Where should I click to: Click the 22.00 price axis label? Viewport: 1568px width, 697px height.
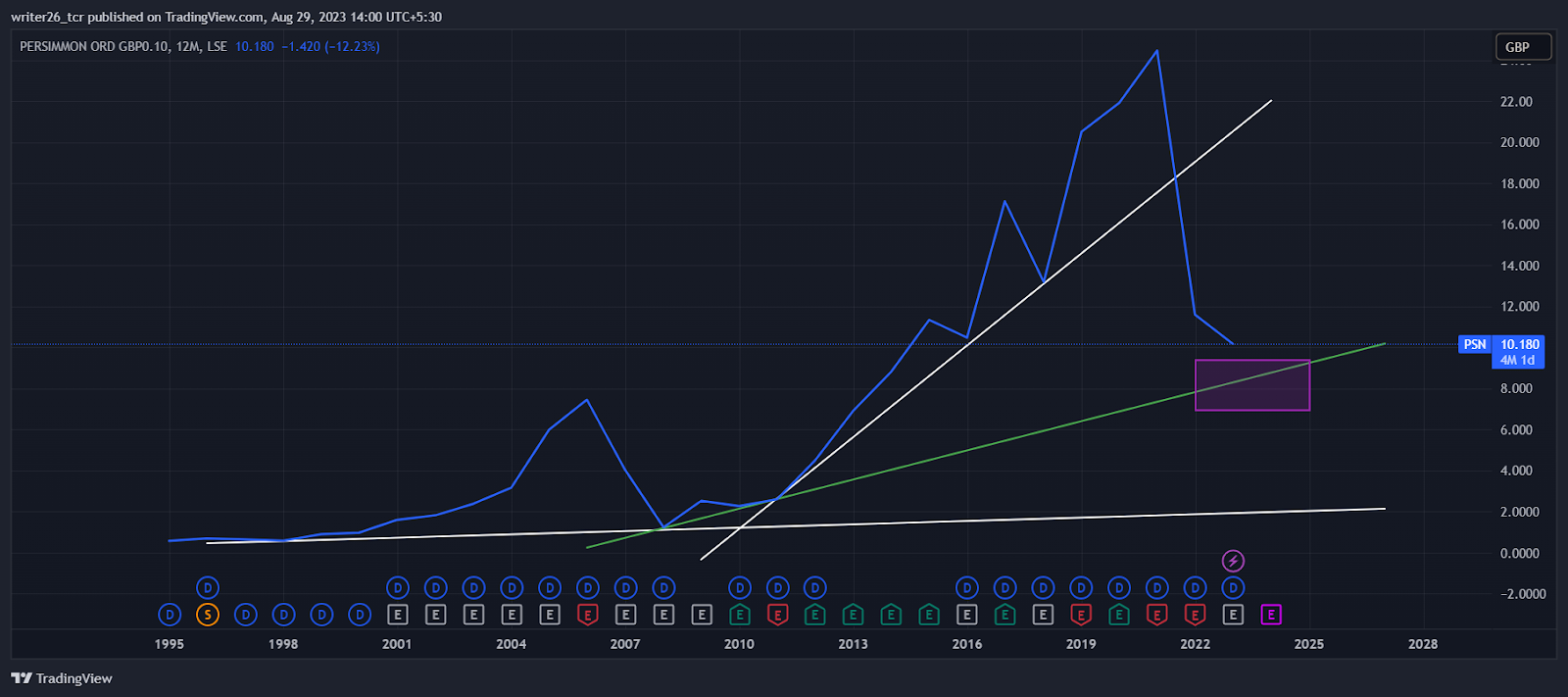[x=1516, y=102]
